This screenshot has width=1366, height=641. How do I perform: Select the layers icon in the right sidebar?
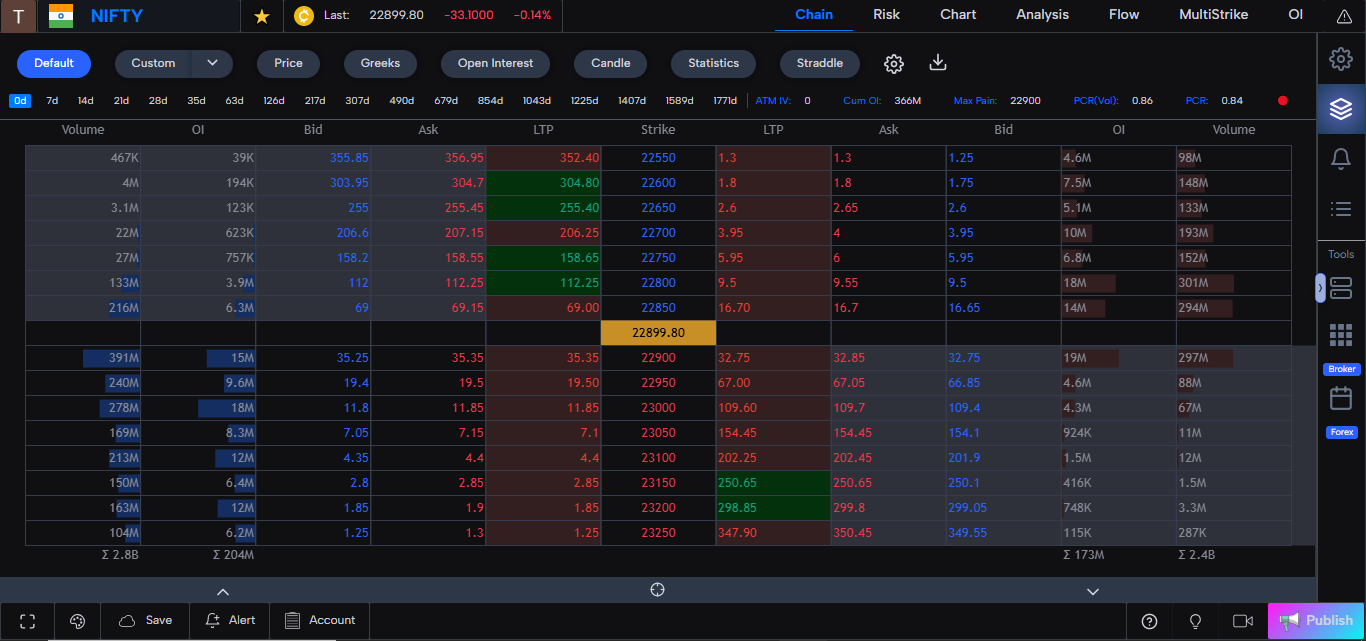[1341, 109]
